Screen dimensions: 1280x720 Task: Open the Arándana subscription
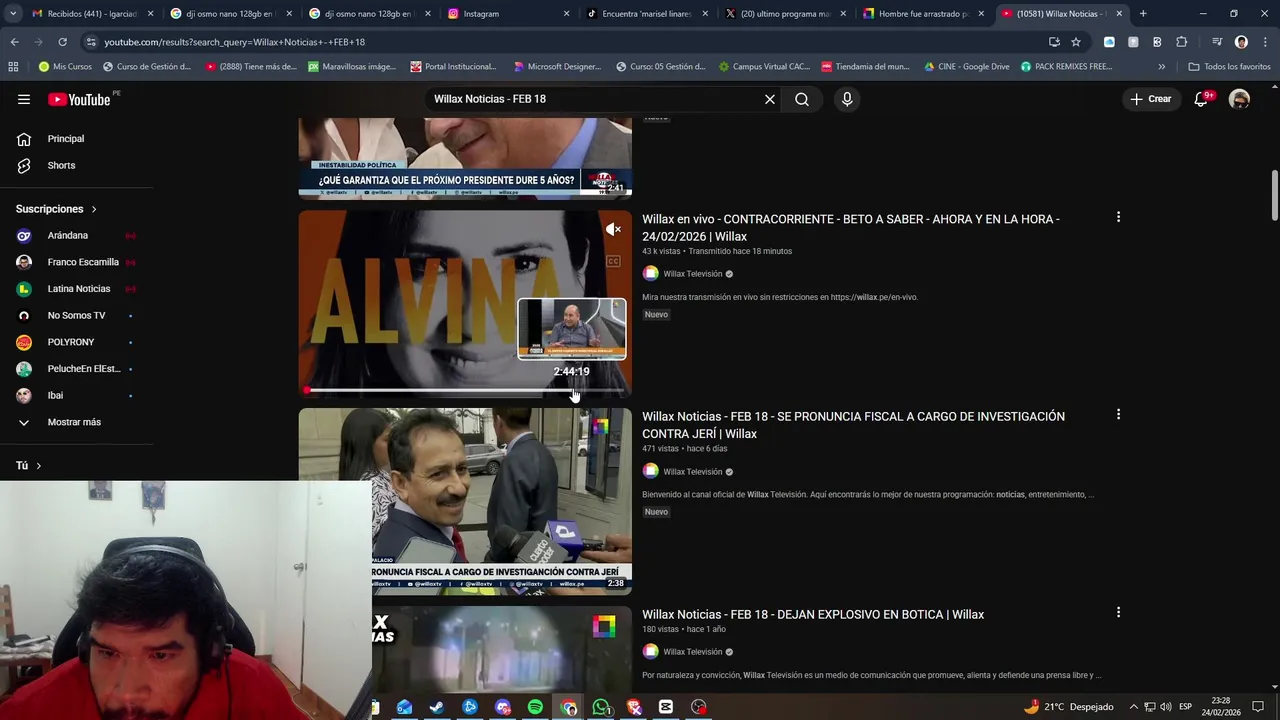68,236
